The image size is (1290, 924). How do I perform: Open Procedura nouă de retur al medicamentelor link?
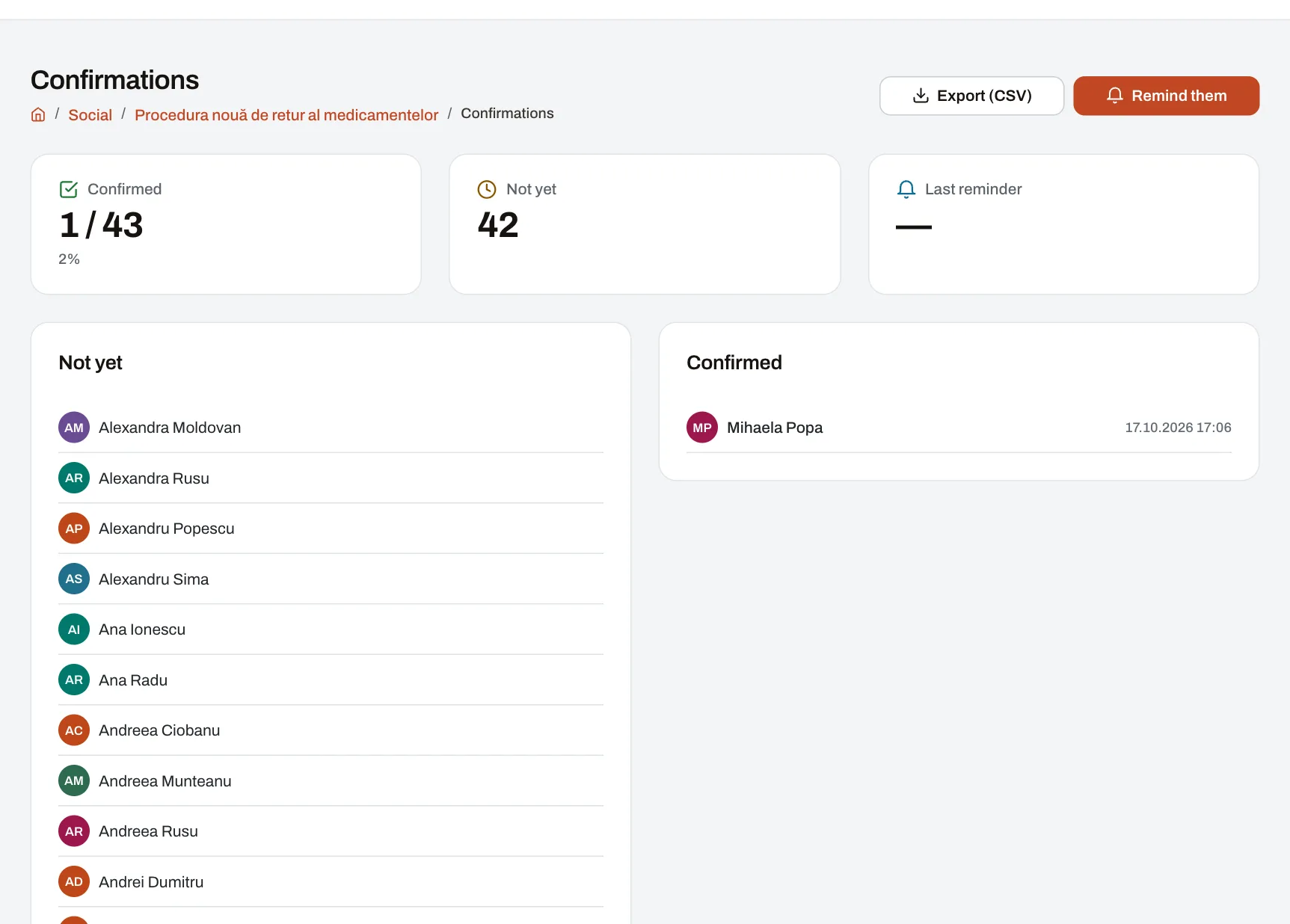click(x=286, y=114)
